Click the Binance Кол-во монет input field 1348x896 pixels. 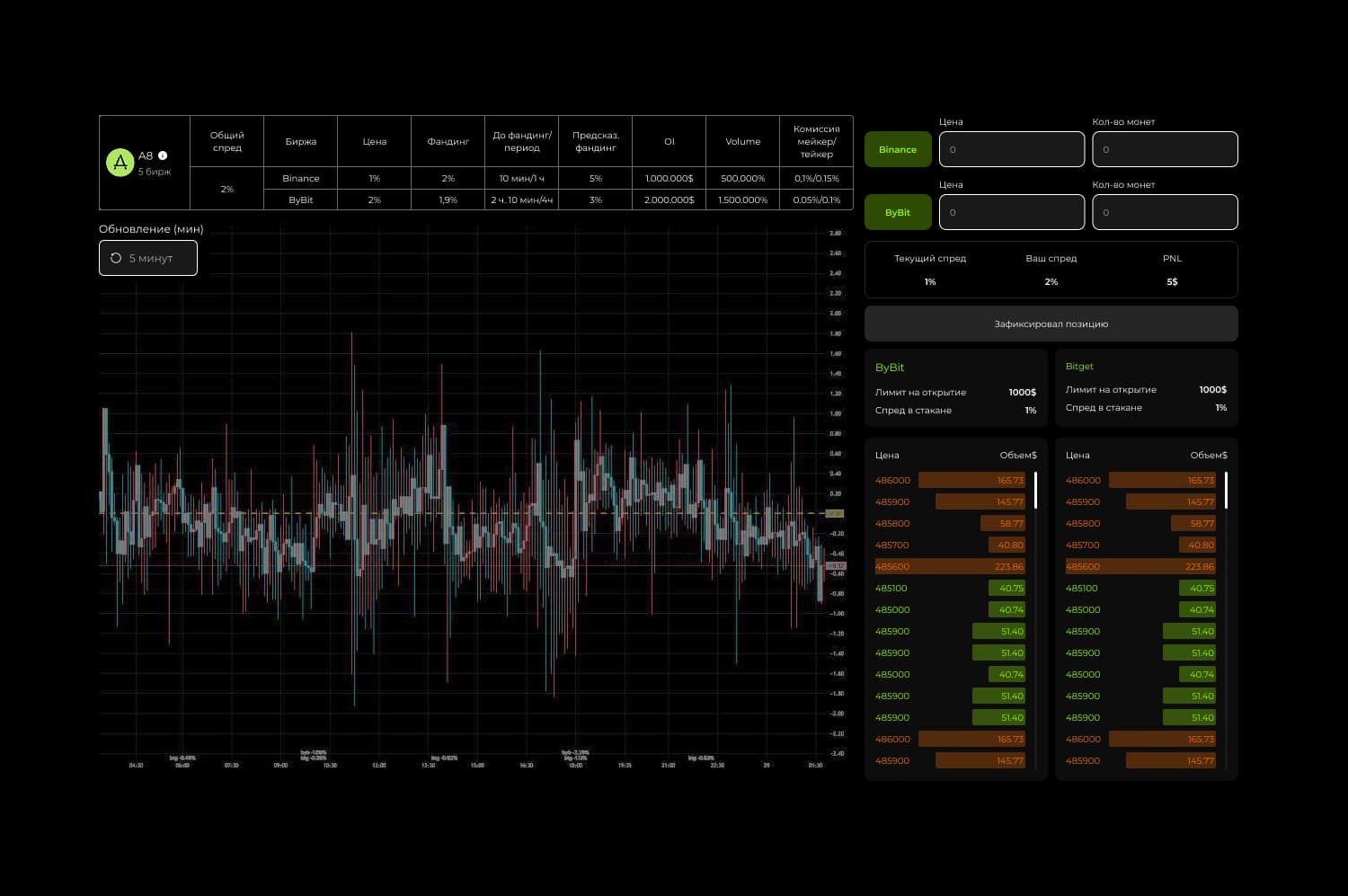pyautogui.click(x=1165, y=149)
